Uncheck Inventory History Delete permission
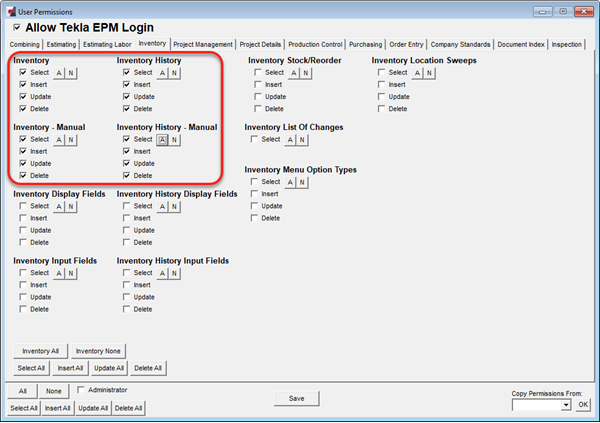The image size is (600, 423). point(126,109)
